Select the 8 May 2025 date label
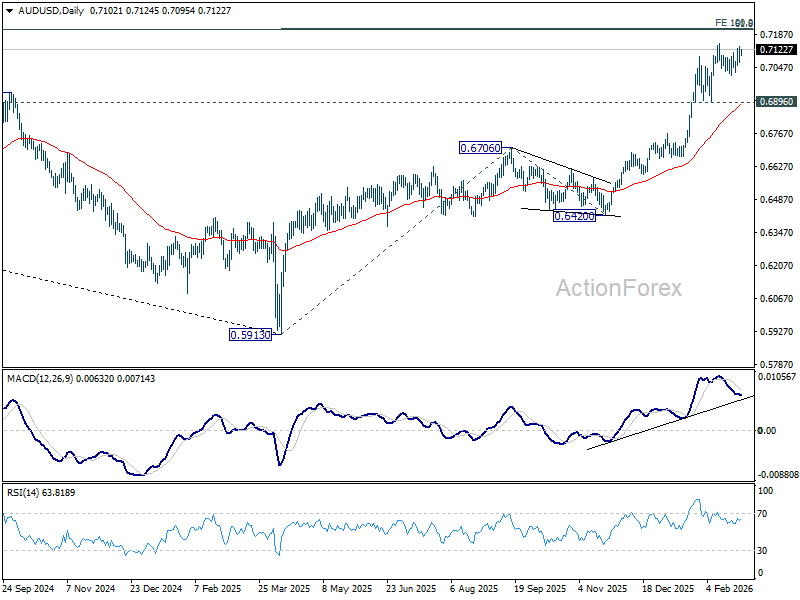This screenshot has width=800, height=600. point(348,588)
